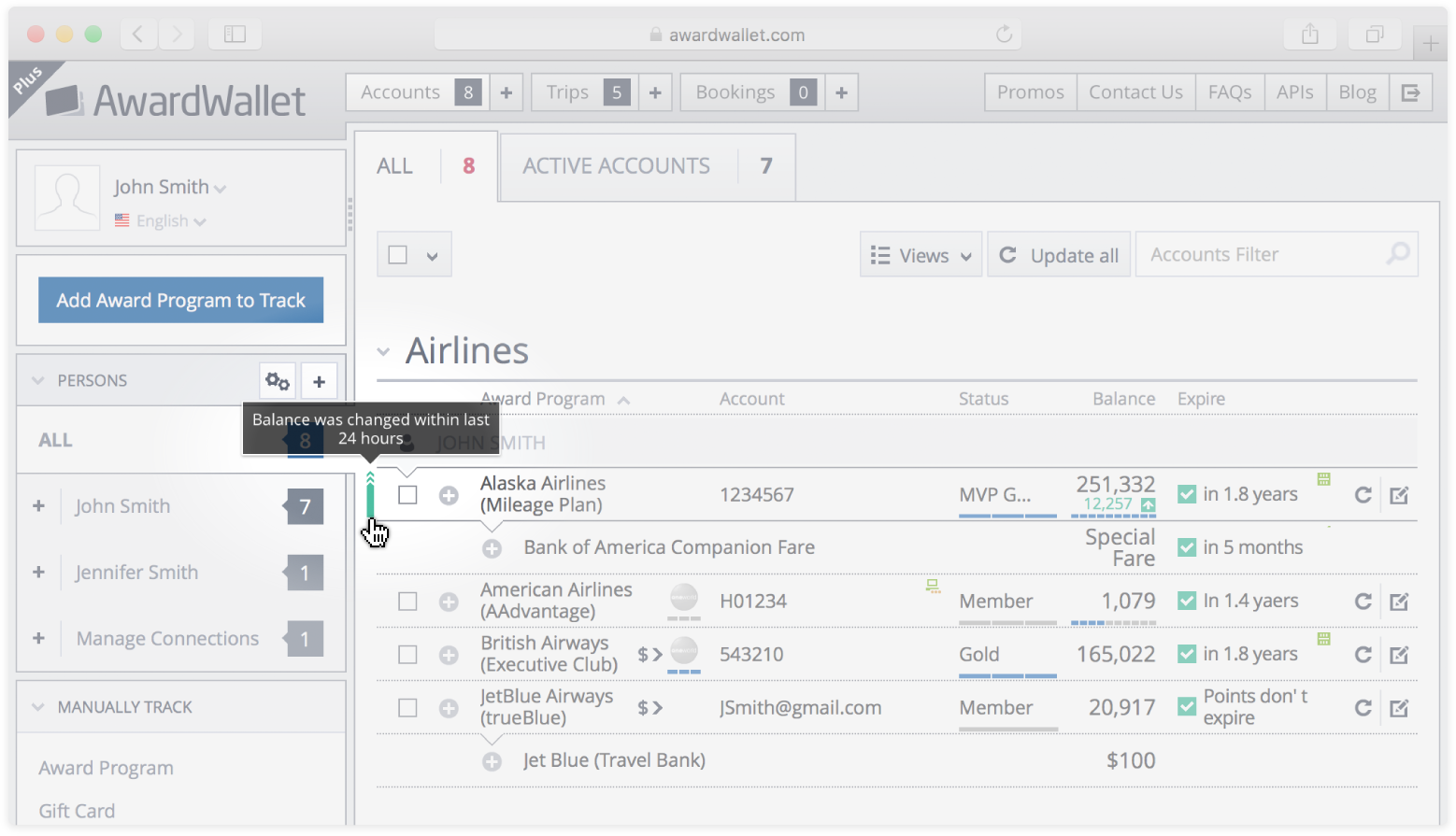This screenshot has height=836, width=1456.
Task: Click the John Smith profile avatar
Action: tap(67, 198)
